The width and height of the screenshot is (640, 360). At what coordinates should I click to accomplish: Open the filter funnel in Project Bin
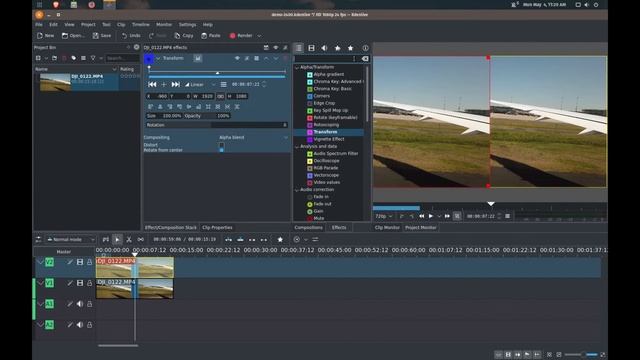tap(93, 58)
